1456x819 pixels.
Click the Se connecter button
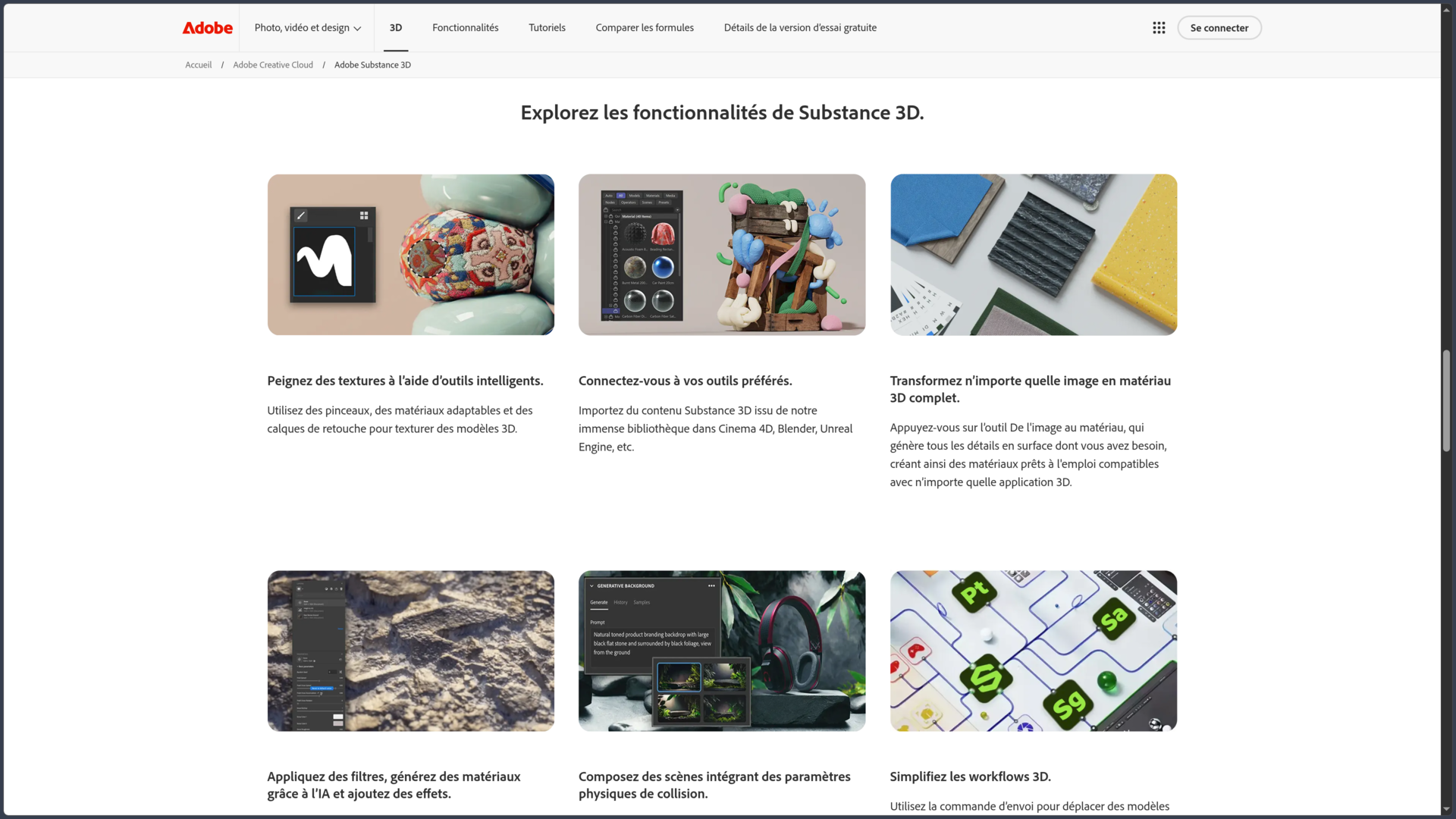tap(1219, 28)
